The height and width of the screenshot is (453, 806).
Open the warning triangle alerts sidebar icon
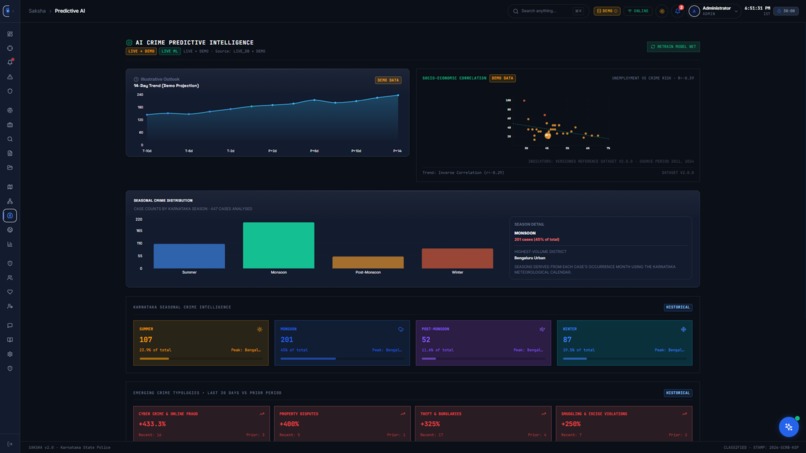pos(10,77)
